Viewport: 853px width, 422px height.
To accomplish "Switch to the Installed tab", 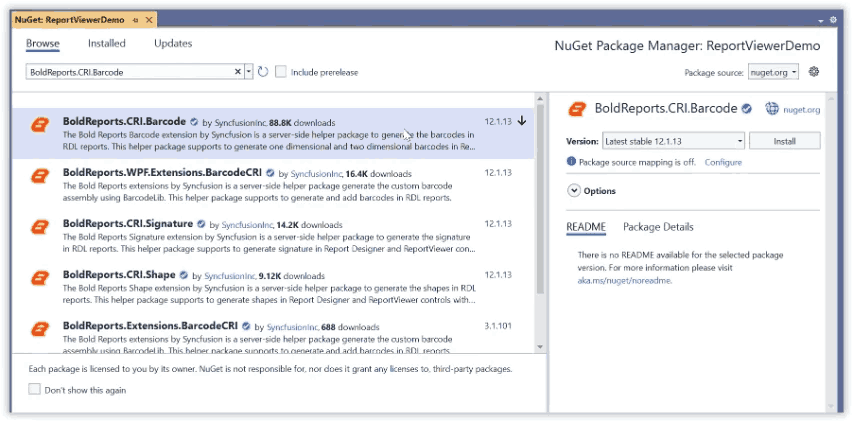I will [x=107, y=44].
